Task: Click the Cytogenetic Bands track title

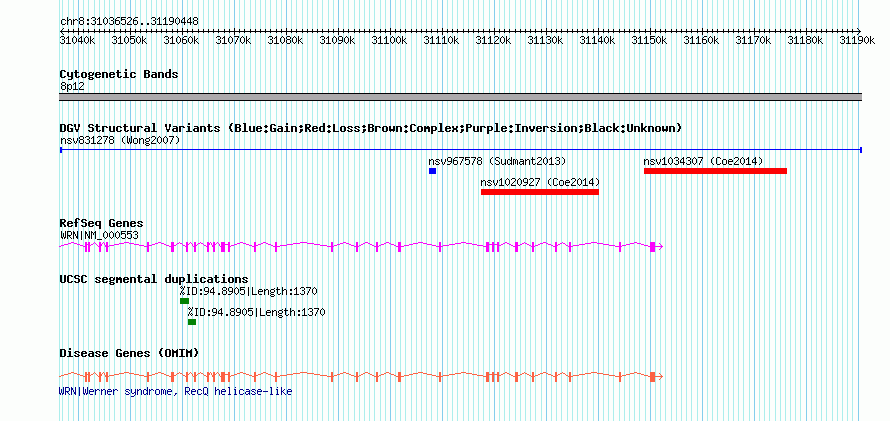Action: 119,74
